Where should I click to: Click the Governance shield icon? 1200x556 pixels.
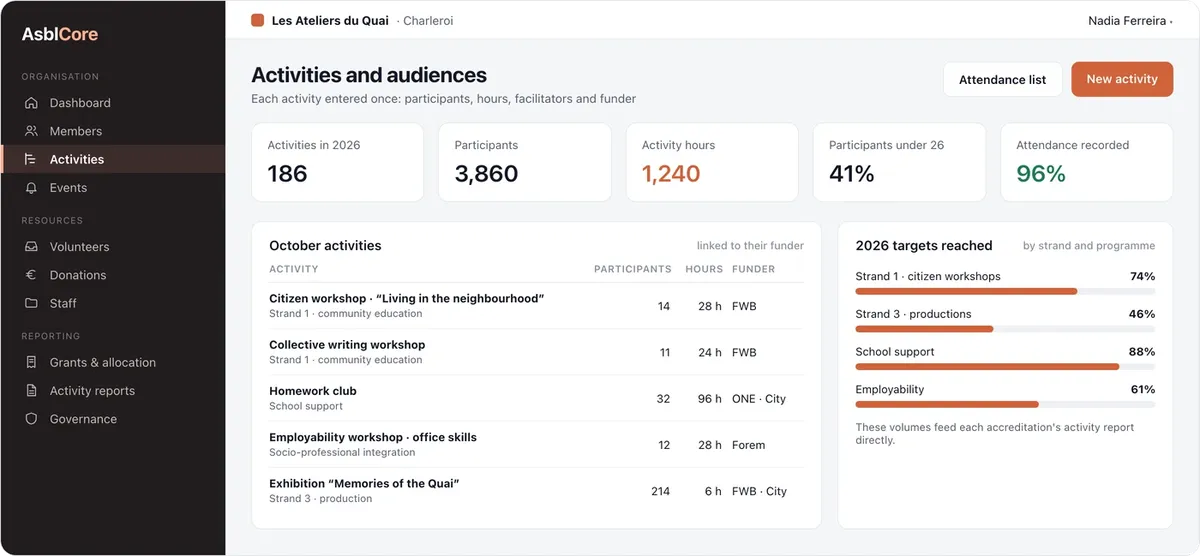coord(31,419)
